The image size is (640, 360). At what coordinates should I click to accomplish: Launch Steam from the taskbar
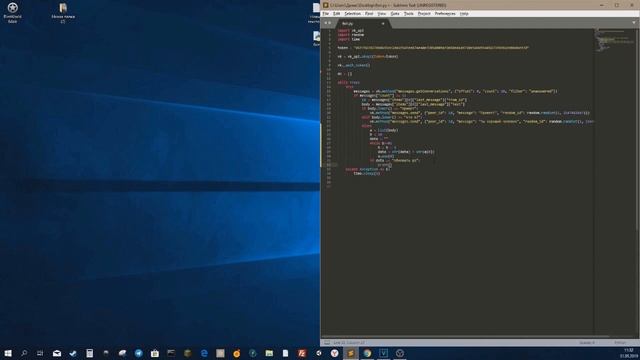click(x=73, y=353)
